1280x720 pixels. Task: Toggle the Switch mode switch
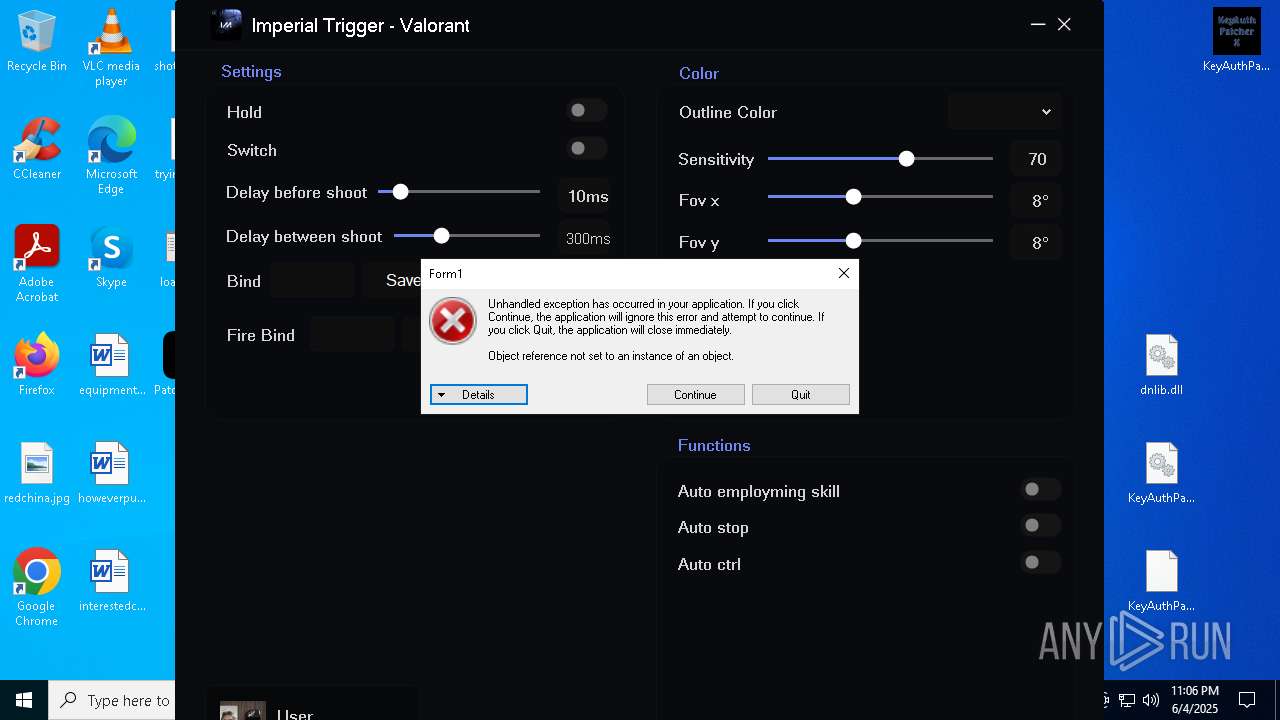586,149
